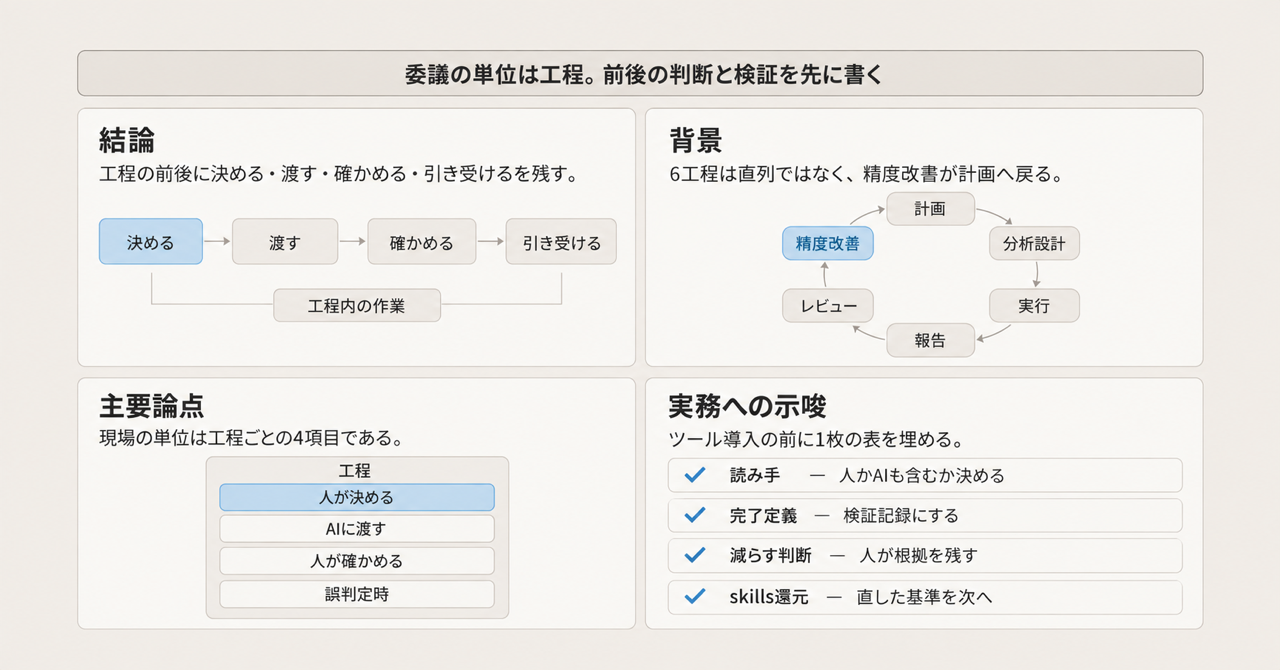
Task: Click the 工程内の作業 box
Action: 357,305
